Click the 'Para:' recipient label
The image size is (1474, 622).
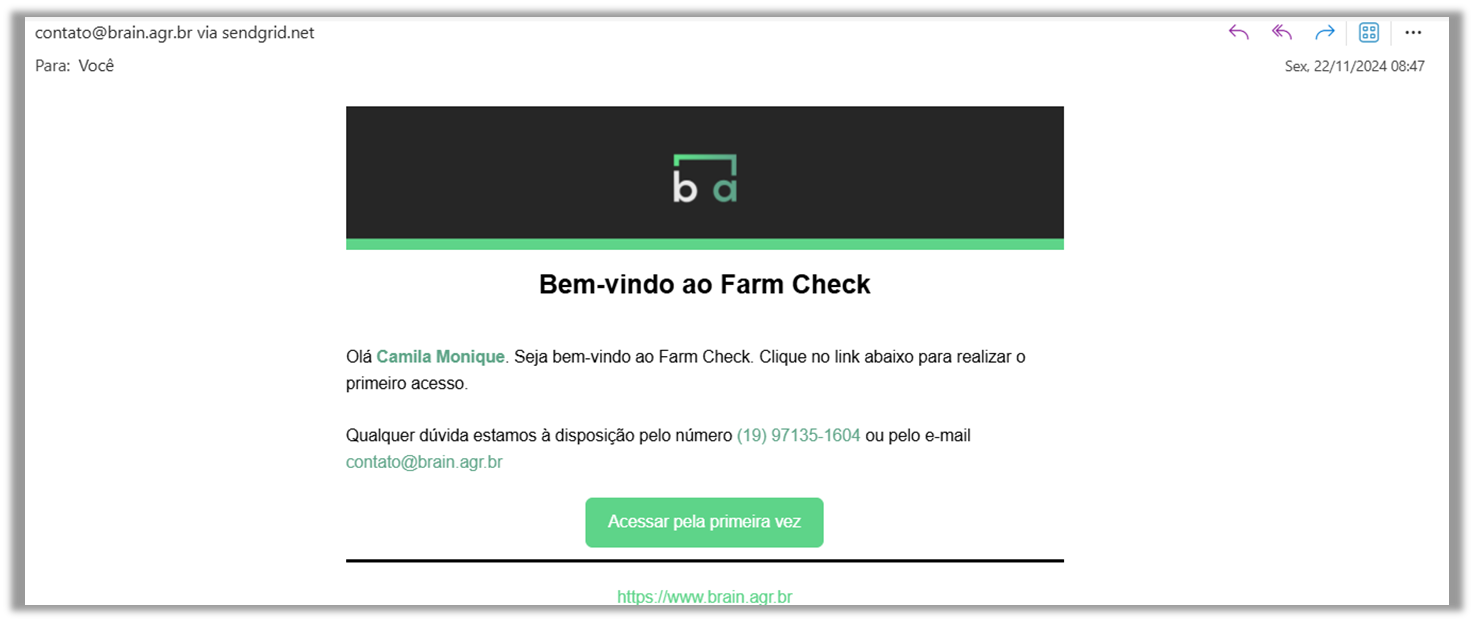[52, 65]
